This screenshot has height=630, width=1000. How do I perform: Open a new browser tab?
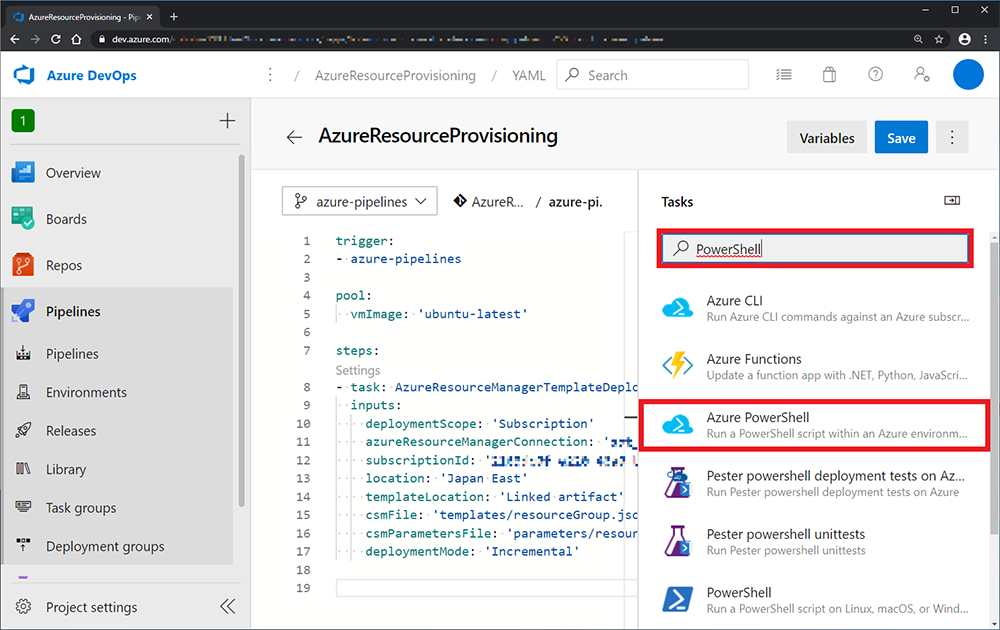point(173,17)
